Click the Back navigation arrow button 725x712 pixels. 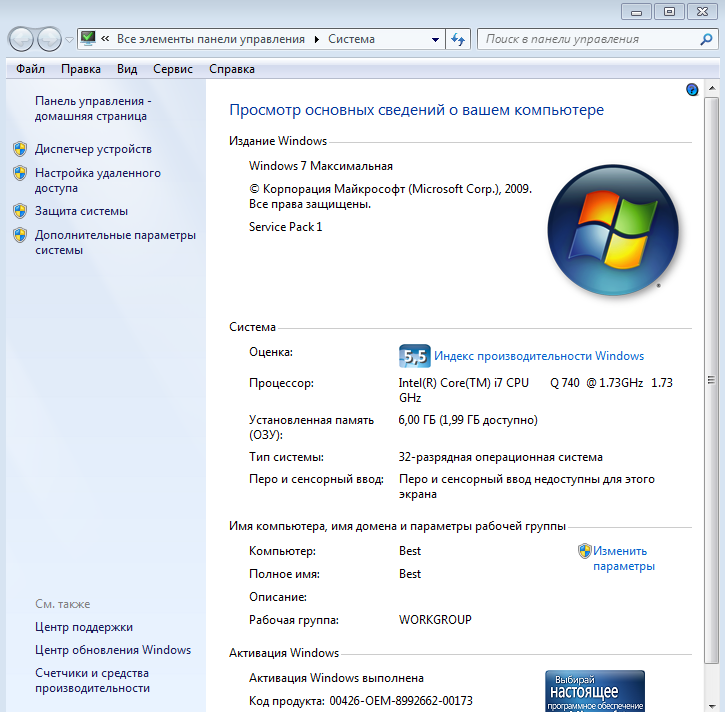coord(20,39)
